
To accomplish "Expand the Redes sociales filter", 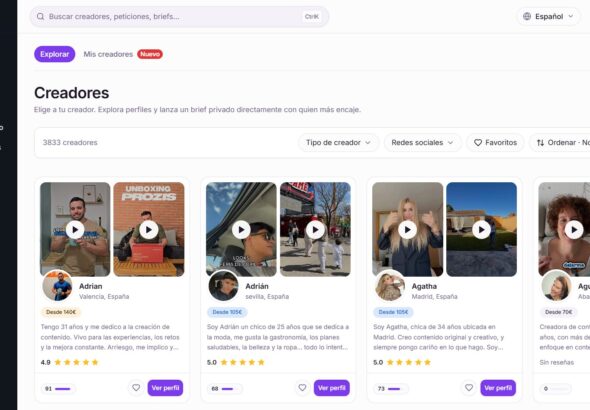I will point(422,143).
